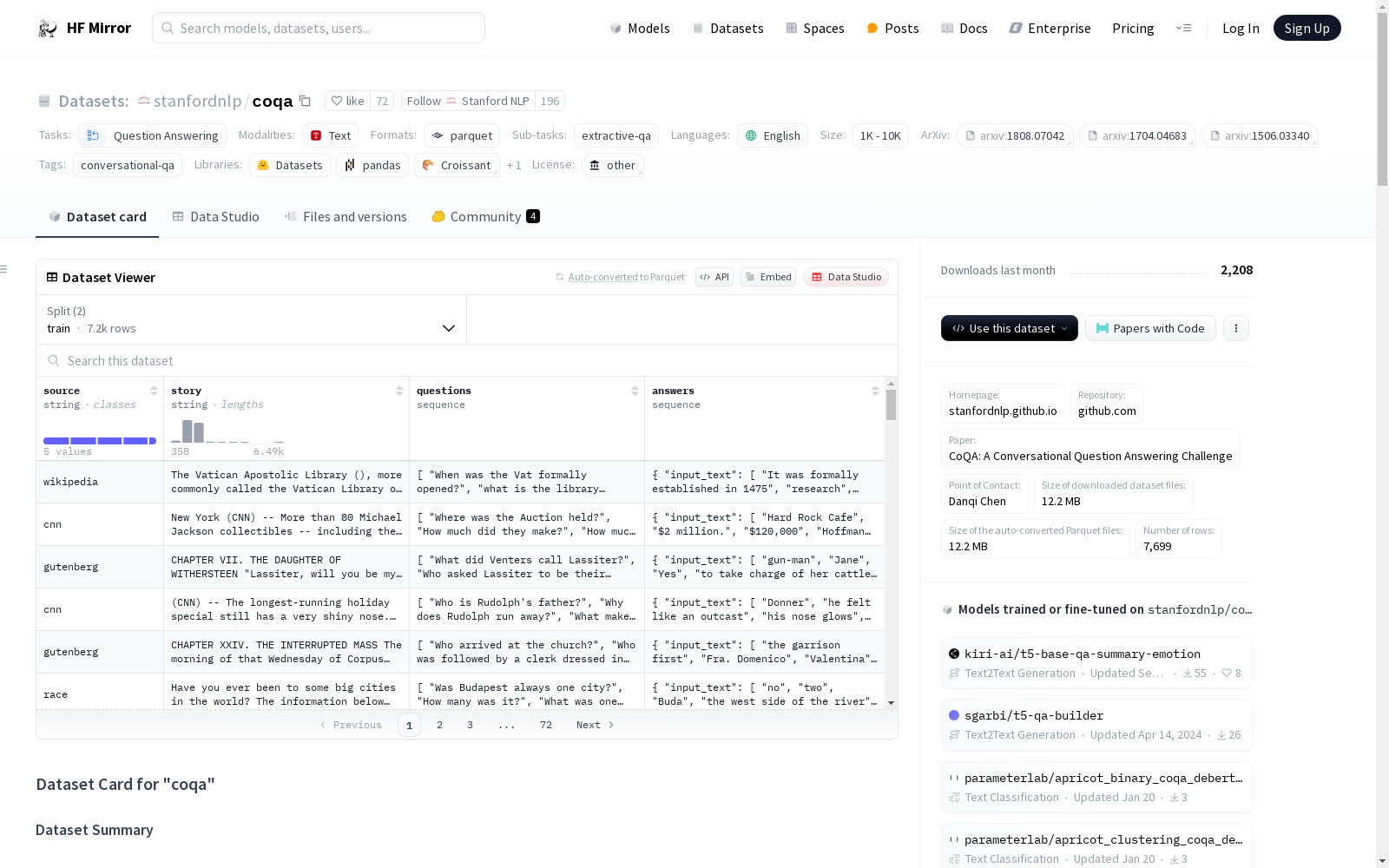Screen dimensions: 1389x868
Task: Click the wikipedia row source cell
Action: point(100,482)
